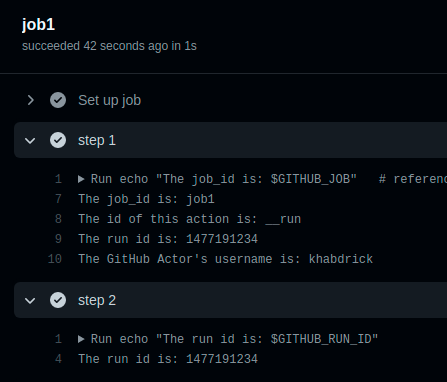
Task: Click the success check icon for Set up job
Action: pyautogui.click(x=58, y=100)
